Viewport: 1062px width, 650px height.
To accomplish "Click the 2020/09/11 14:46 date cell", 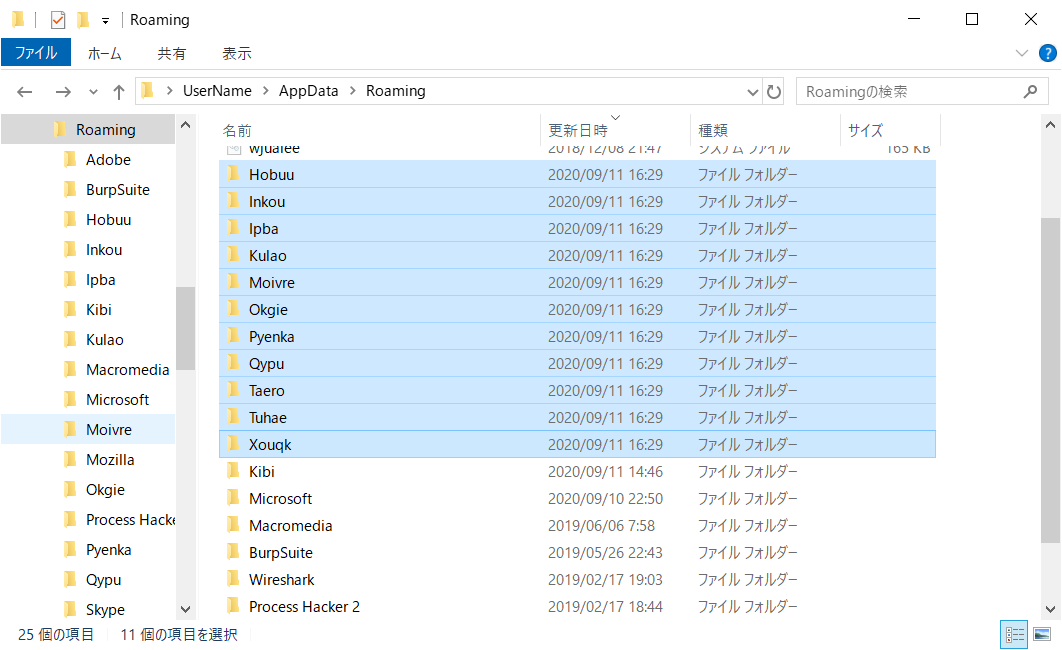I will click(606, 471).
